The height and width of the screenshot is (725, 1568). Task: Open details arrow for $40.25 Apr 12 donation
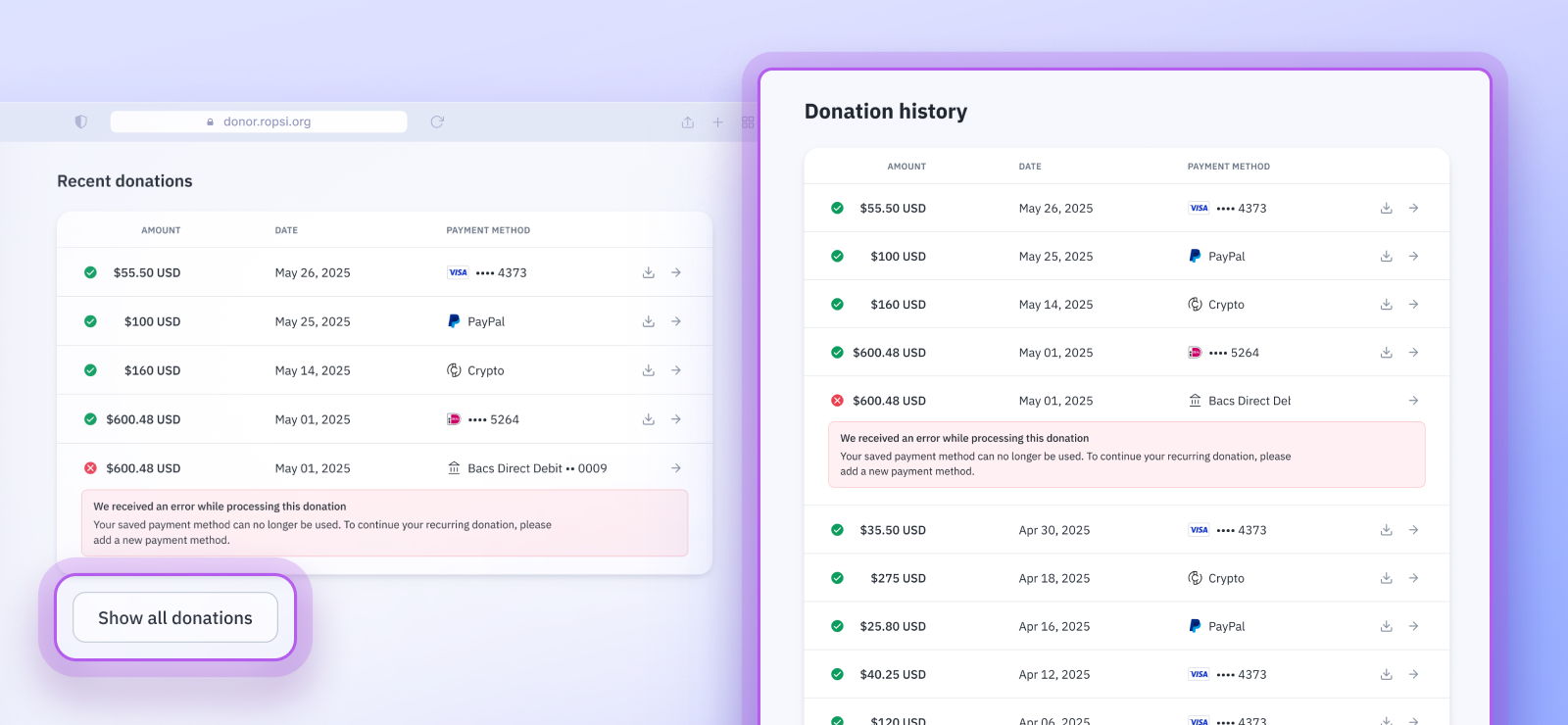[1413, 674]
